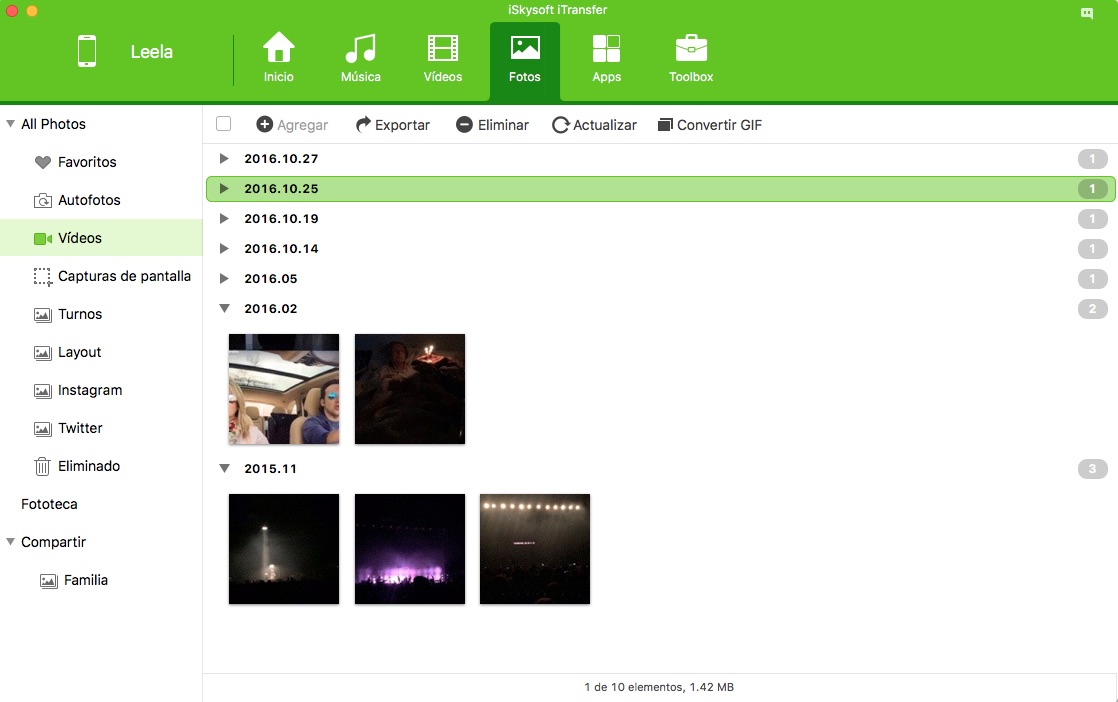Viewport: 1118px width, 702px height.
Task: Select the Fotos tab
Action: pyautogui.click(x=525, y=61)
